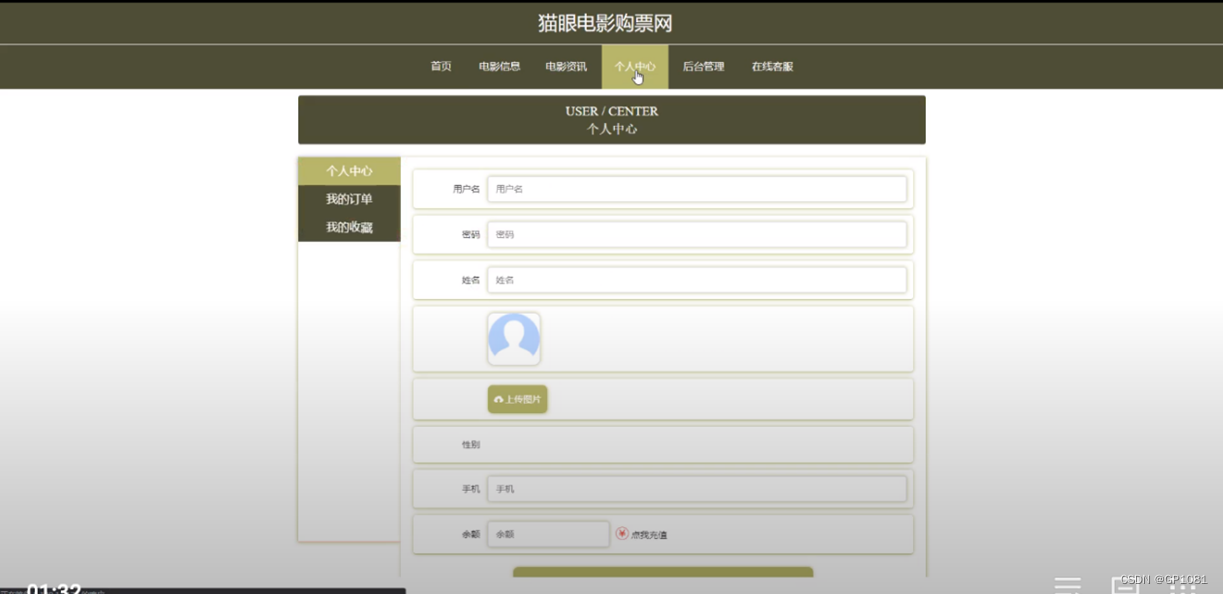The width and height of the screenshot is (1223, 594).
Task: Click the USER / CENTER heading text
Action: pos(612,111)
